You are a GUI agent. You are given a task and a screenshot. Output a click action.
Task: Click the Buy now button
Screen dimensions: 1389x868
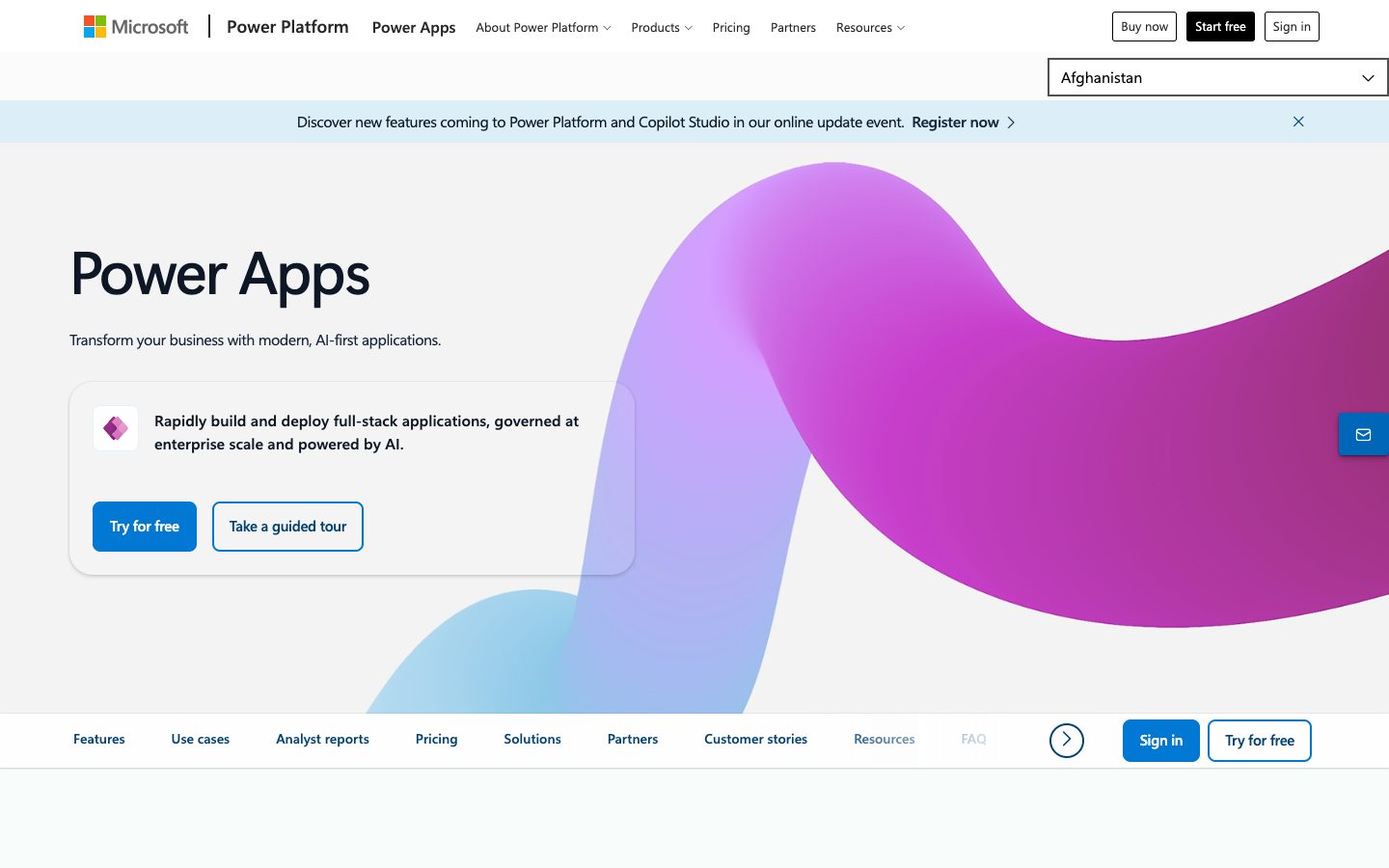click(x=1144, y=27)
